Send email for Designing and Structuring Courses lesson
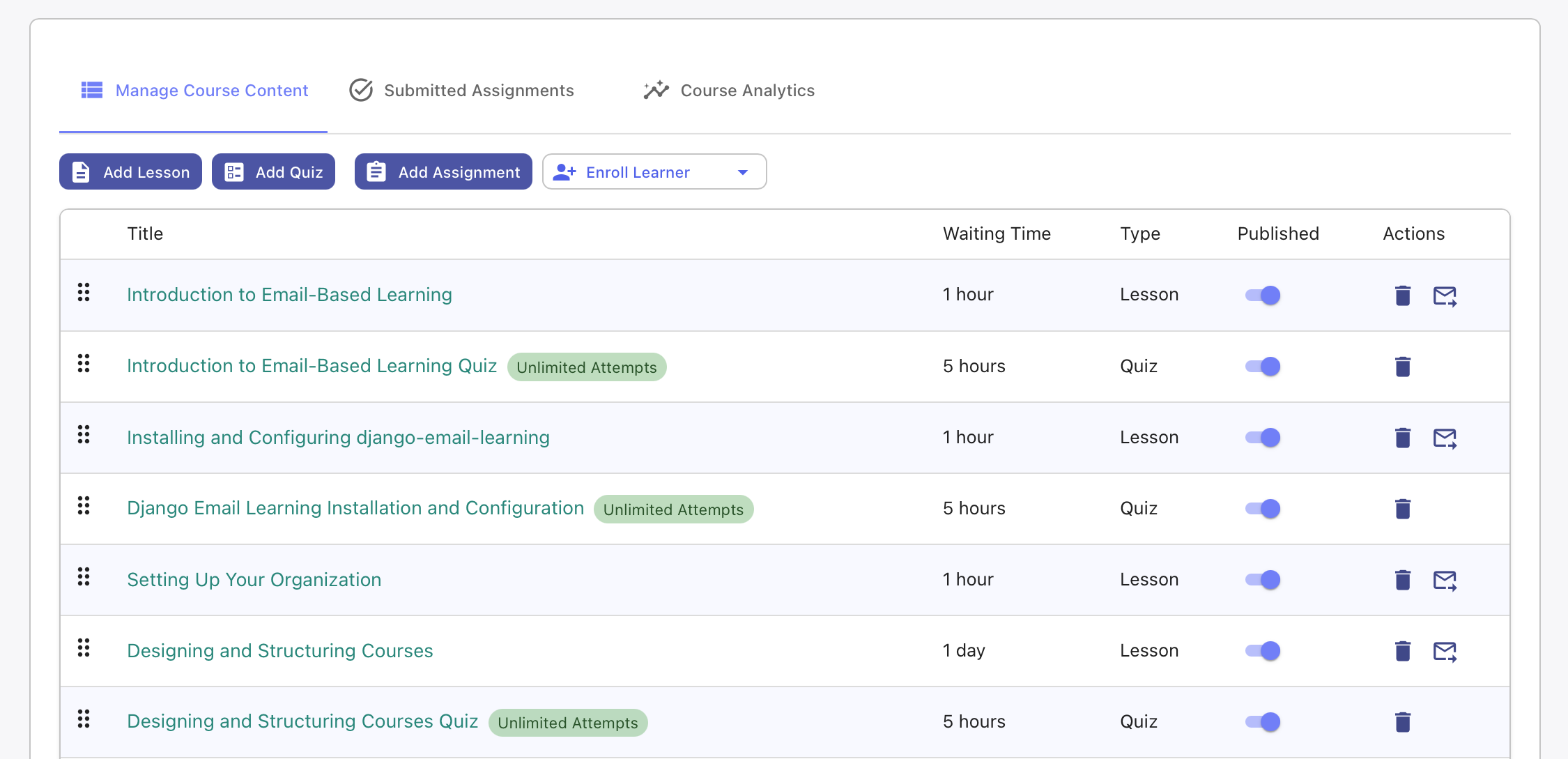 [x=1445, y=651]
